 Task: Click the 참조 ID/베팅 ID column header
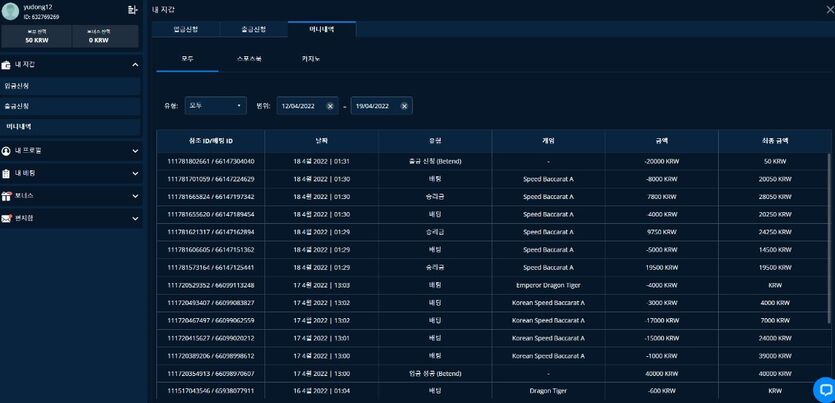(x=210, y=142)
